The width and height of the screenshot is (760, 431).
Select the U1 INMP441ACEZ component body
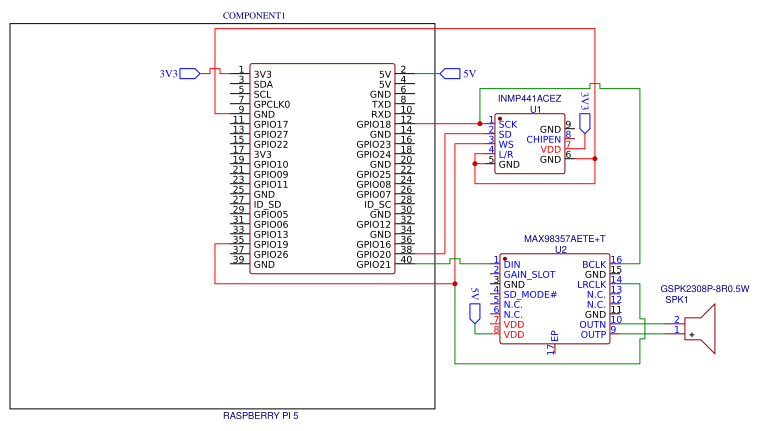(x=530, y=144)
